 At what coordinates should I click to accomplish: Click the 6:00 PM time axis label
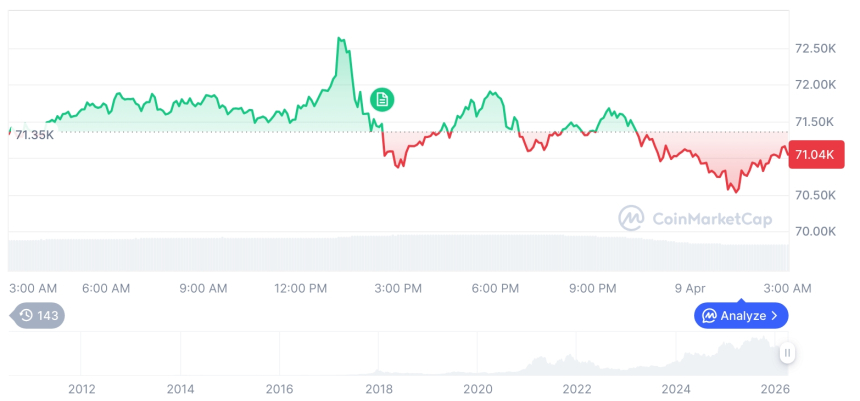[x=495, y=288]
